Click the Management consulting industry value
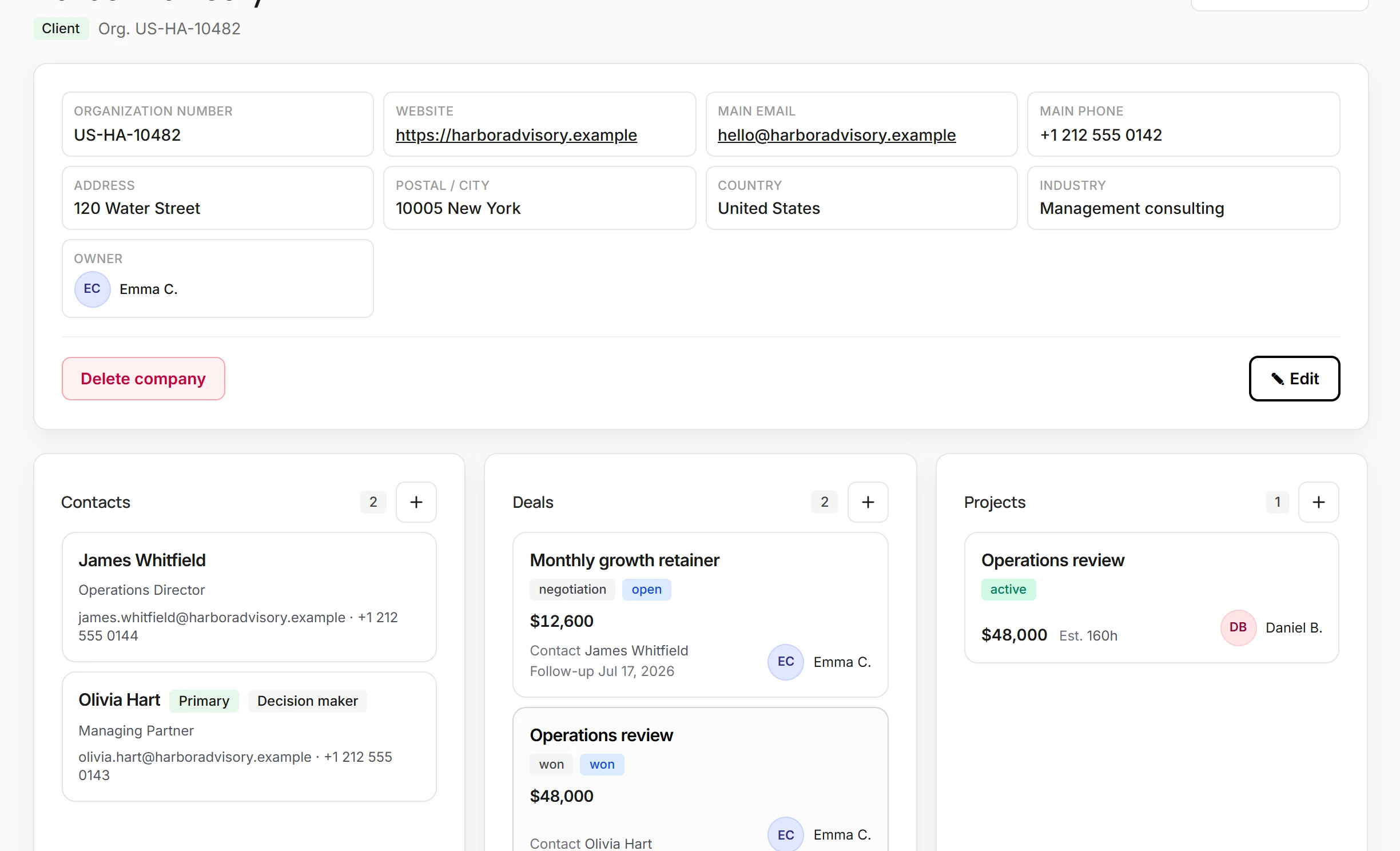 point(1131,208)
